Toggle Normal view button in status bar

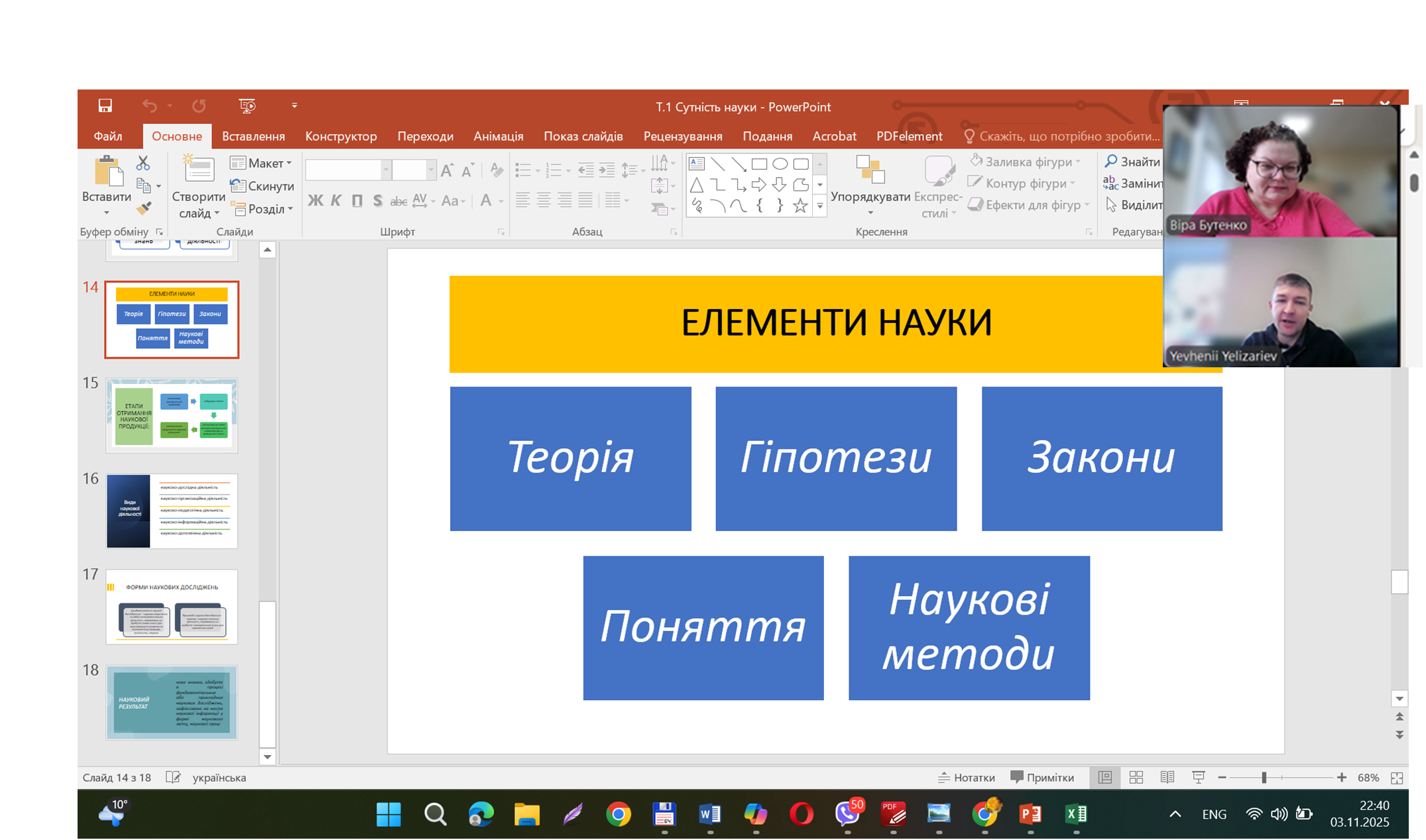click(x=1104, y=778)
